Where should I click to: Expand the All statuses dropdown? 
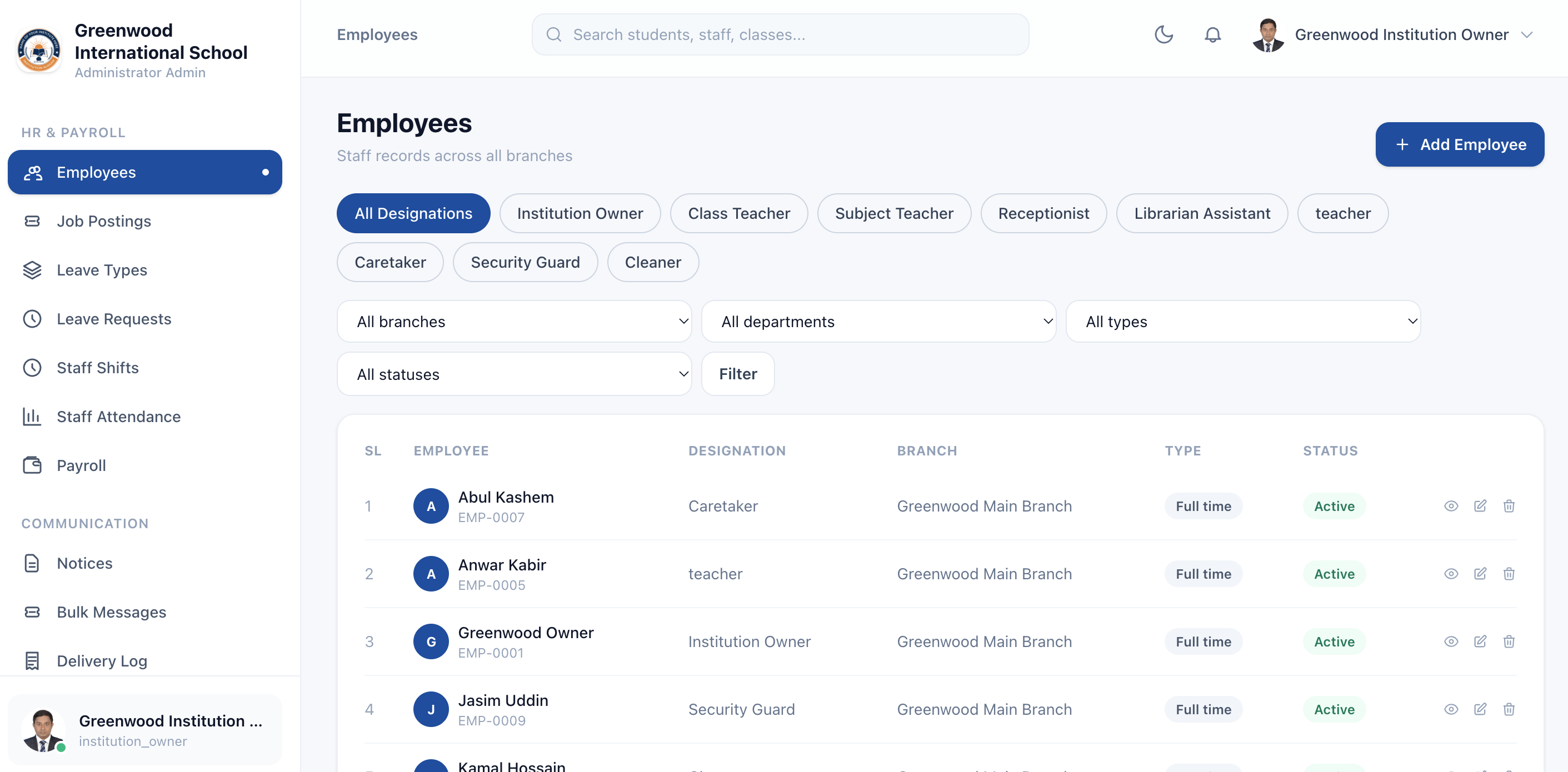pos(515,374)
